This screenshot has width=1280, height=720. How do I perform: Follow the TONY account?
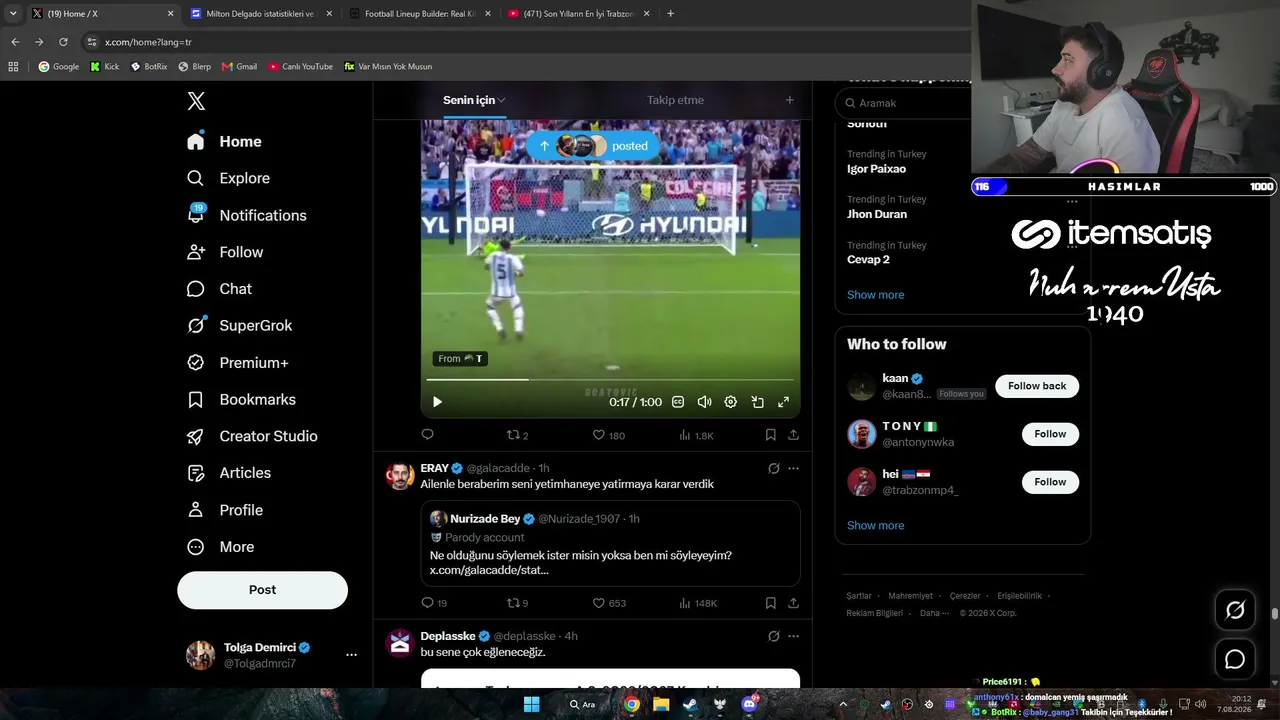tap(1050, 434)
